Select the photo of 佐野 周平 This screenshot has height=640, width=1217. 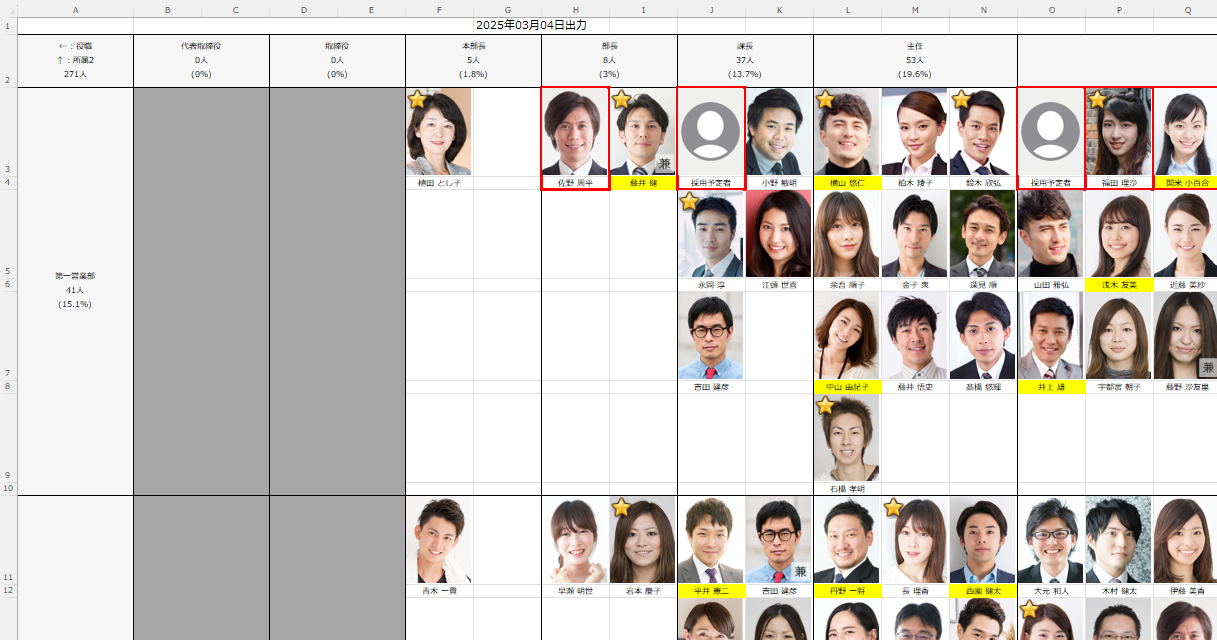pos(575,131)
